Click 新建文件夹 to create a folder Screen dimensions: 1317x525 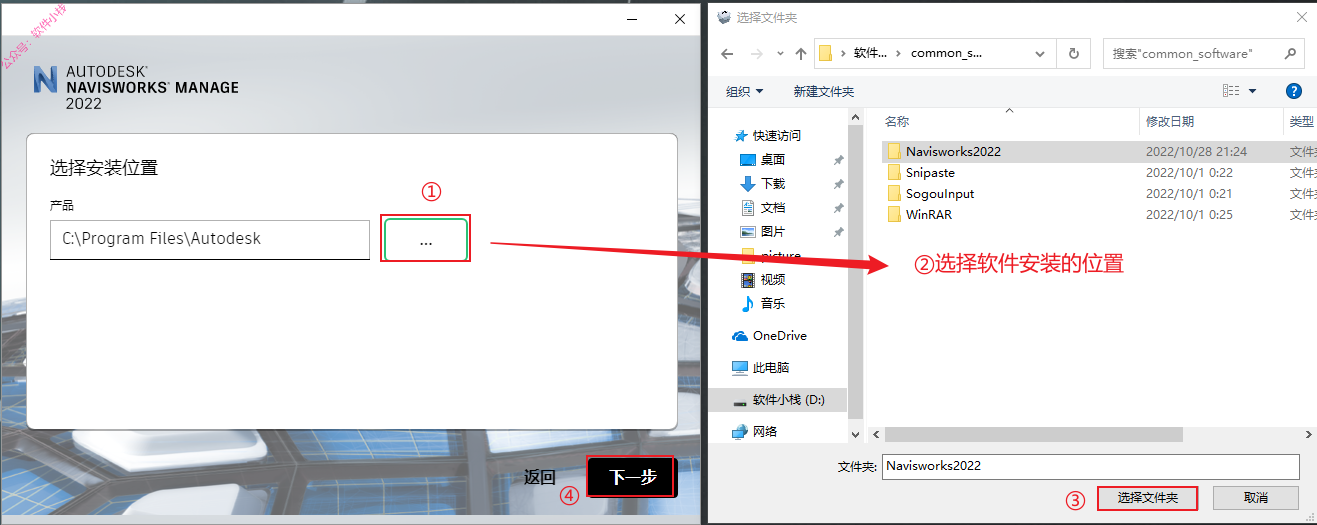coord(824,92)
